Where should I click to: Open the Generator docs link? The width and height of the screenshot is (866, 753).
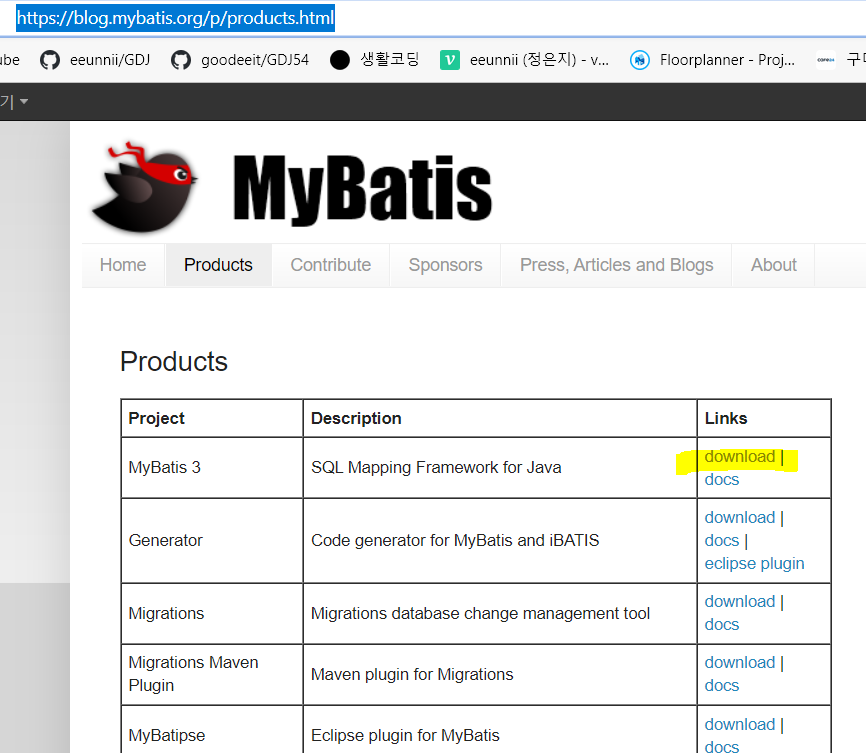pos(721,540)
